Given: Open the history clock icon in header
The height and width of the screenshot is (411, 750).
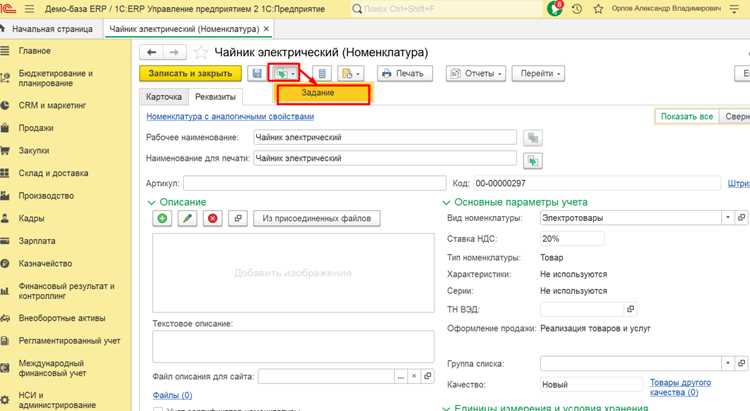Looking at the screenshot, I should [x=577, y=9].
